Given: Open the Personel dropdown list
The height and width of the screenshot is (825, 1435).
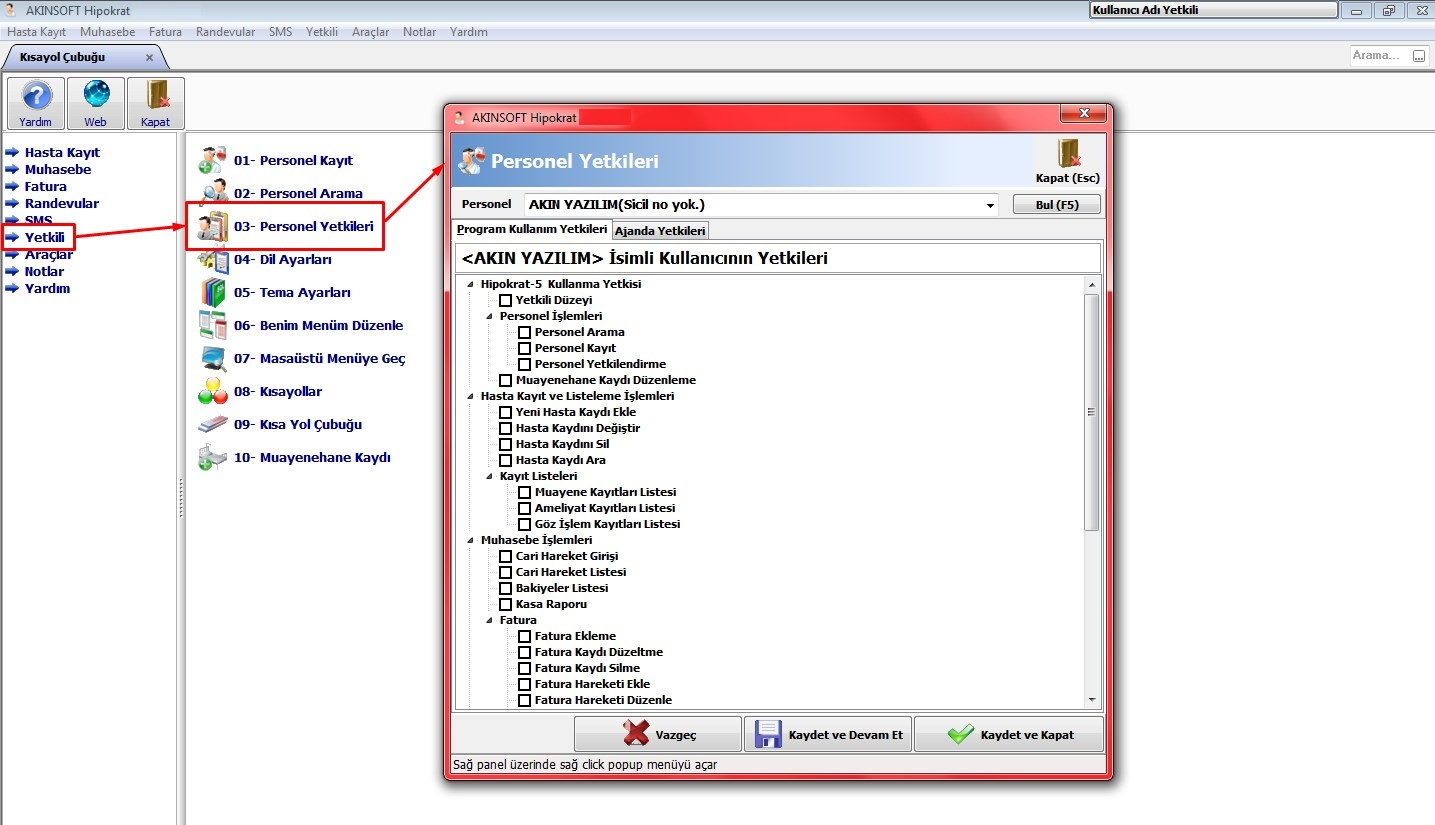Looking at the screenshot, I should click(990, 205).
